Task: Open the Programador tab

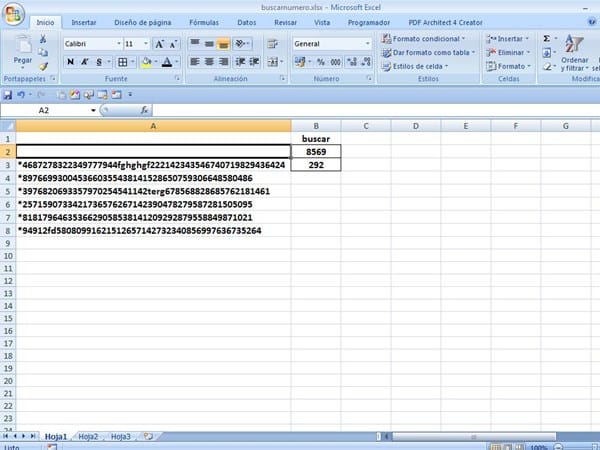Action: point(369,23)
